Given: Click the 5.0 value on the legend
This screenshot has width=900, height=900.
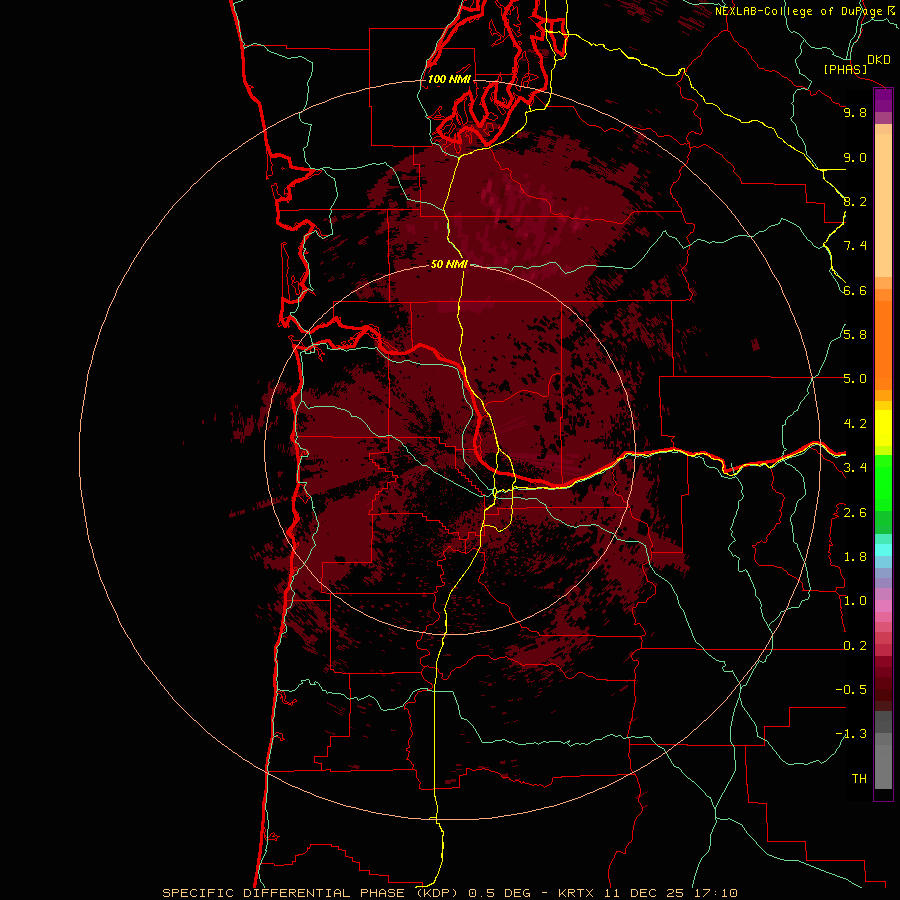Looking at the screenshot, I should coord(855,379).
